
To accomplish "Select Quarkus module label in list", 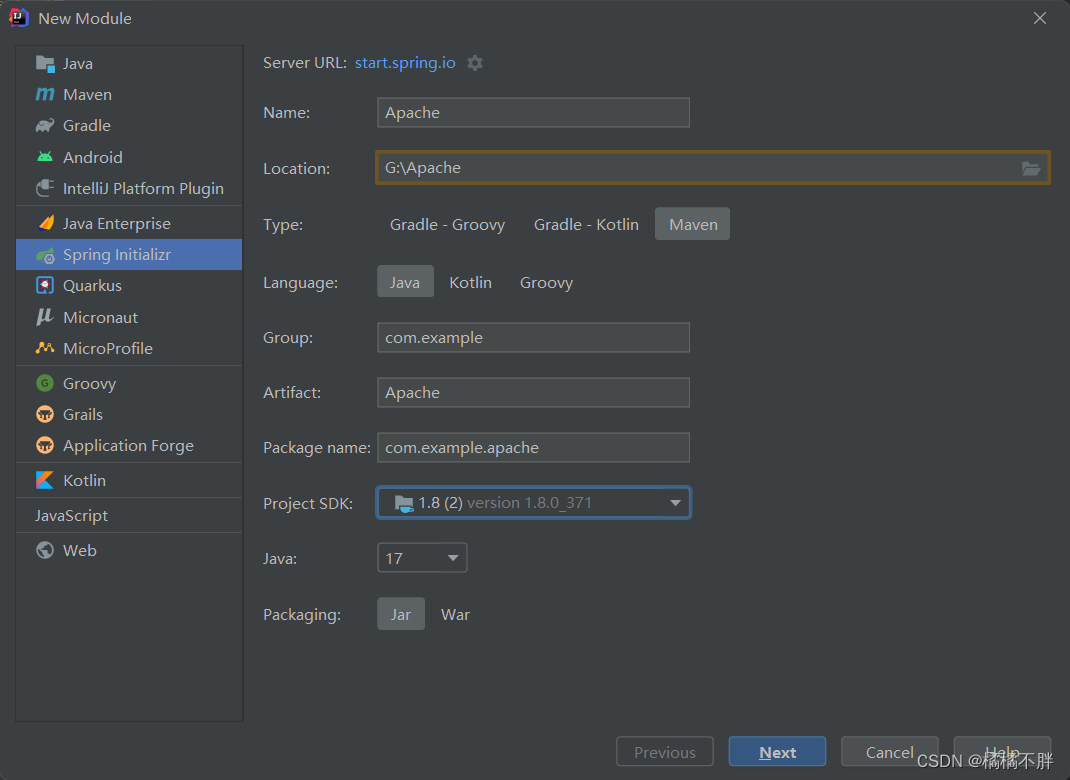I will tap(92, 285).
